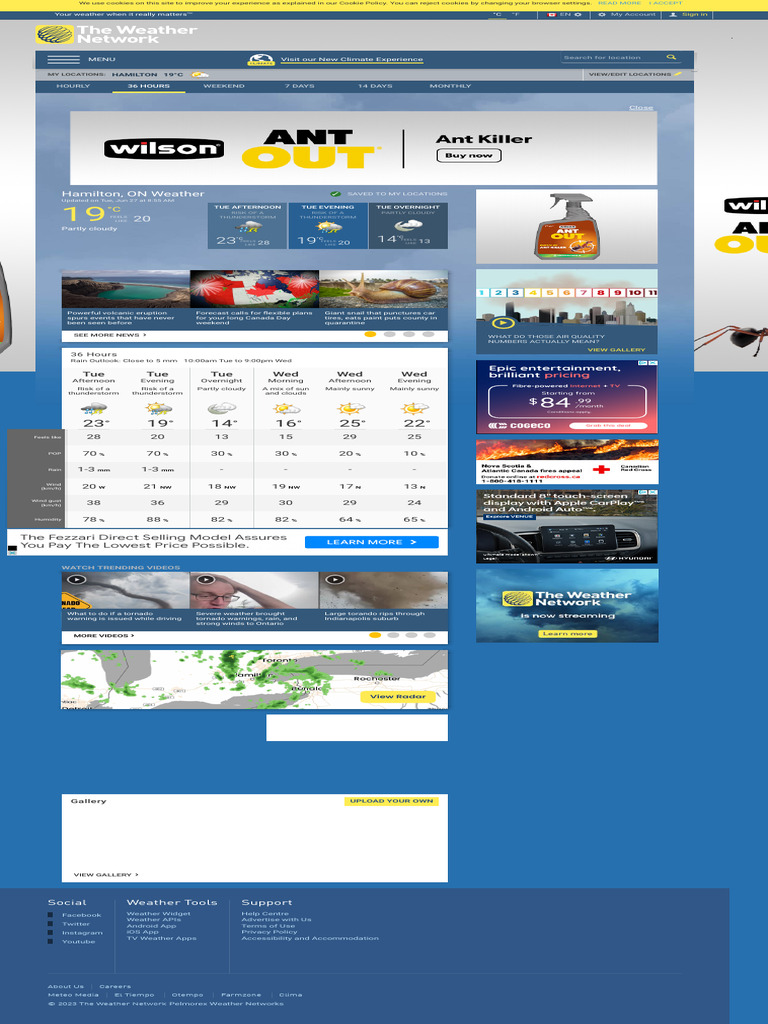This screenshot has width=768, height=1024.
Task: Play the tornado warning driving video
Action: 77,579
